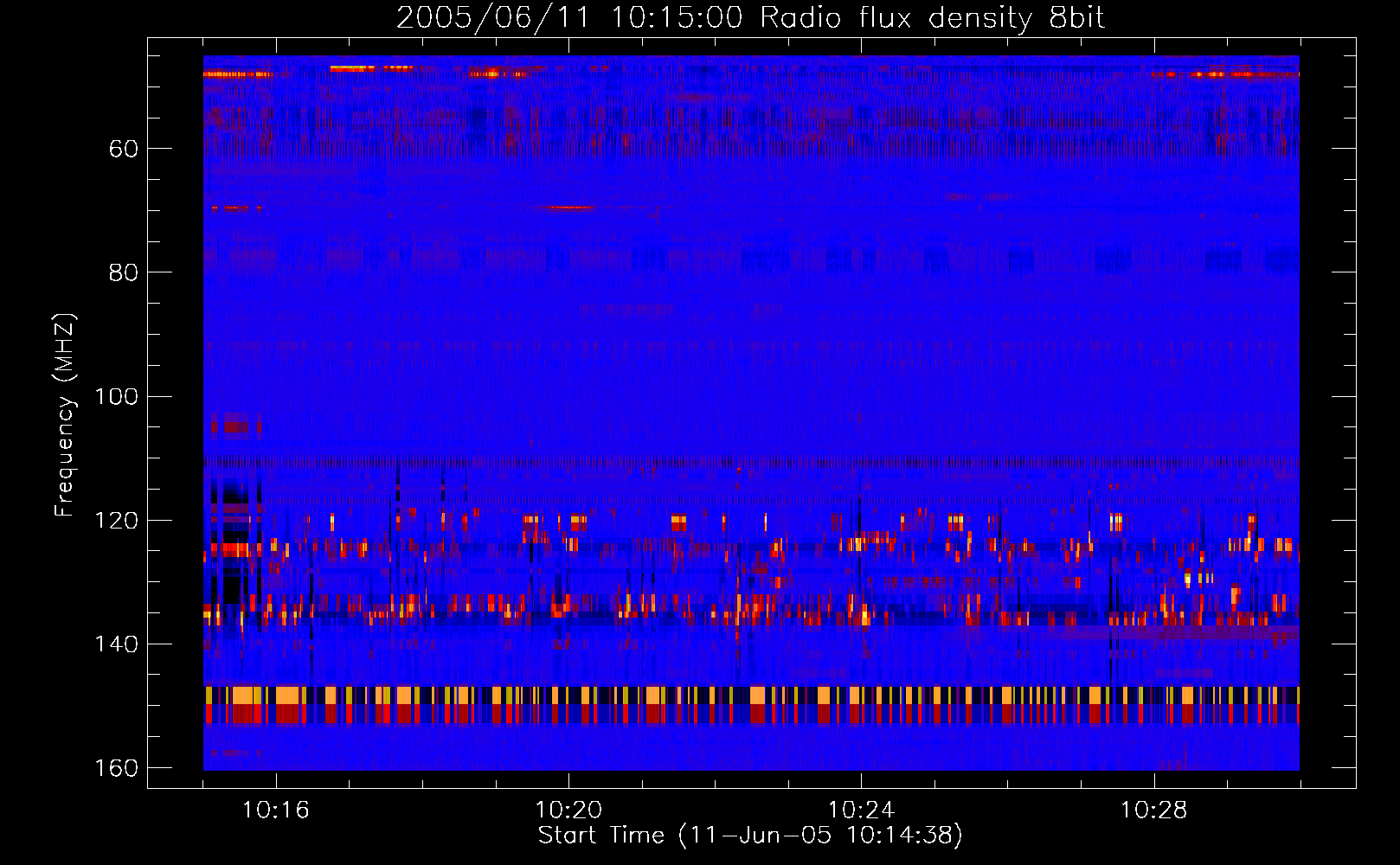Screen dimensions: 1400x865
Task: Click the plot title "2005/06/11 10:15:00 Radio flux density 8bit"
Action: pos(750,18)
